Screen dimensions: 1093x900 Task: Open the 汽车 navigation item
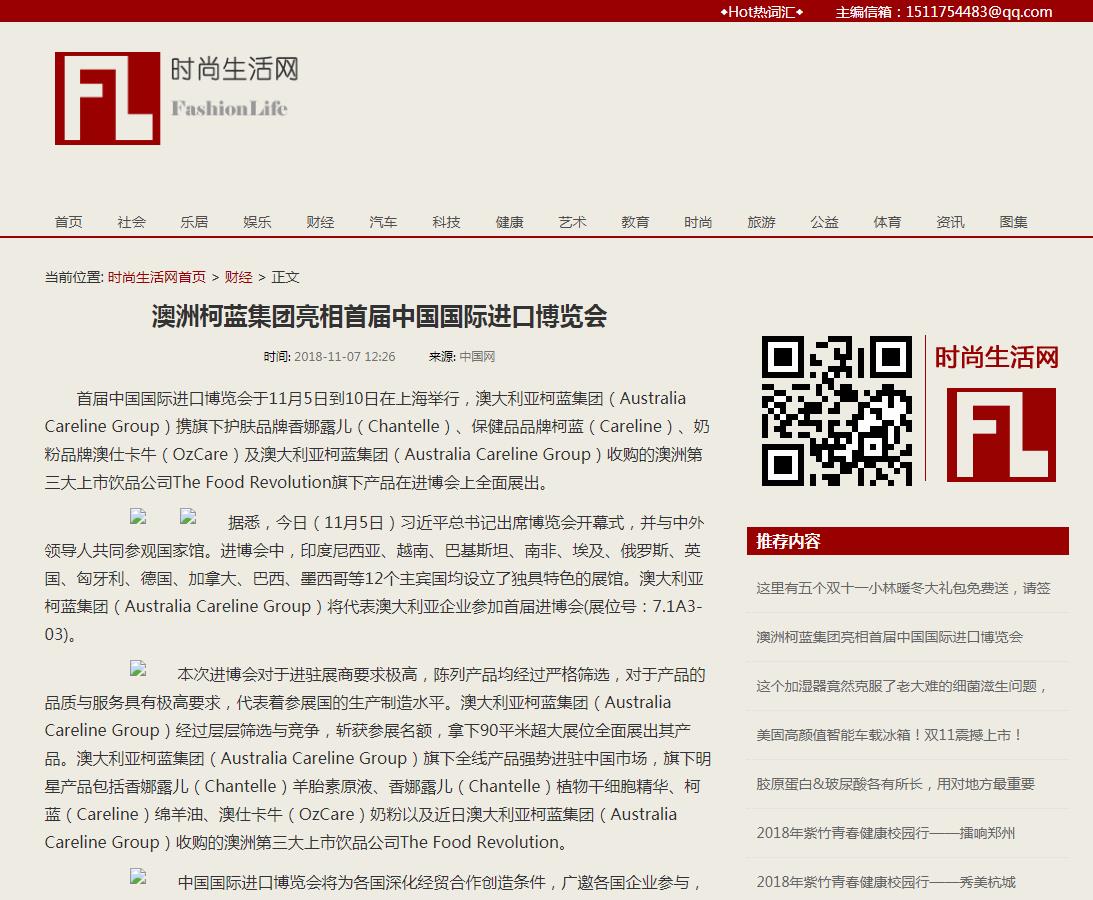point(383,222)
